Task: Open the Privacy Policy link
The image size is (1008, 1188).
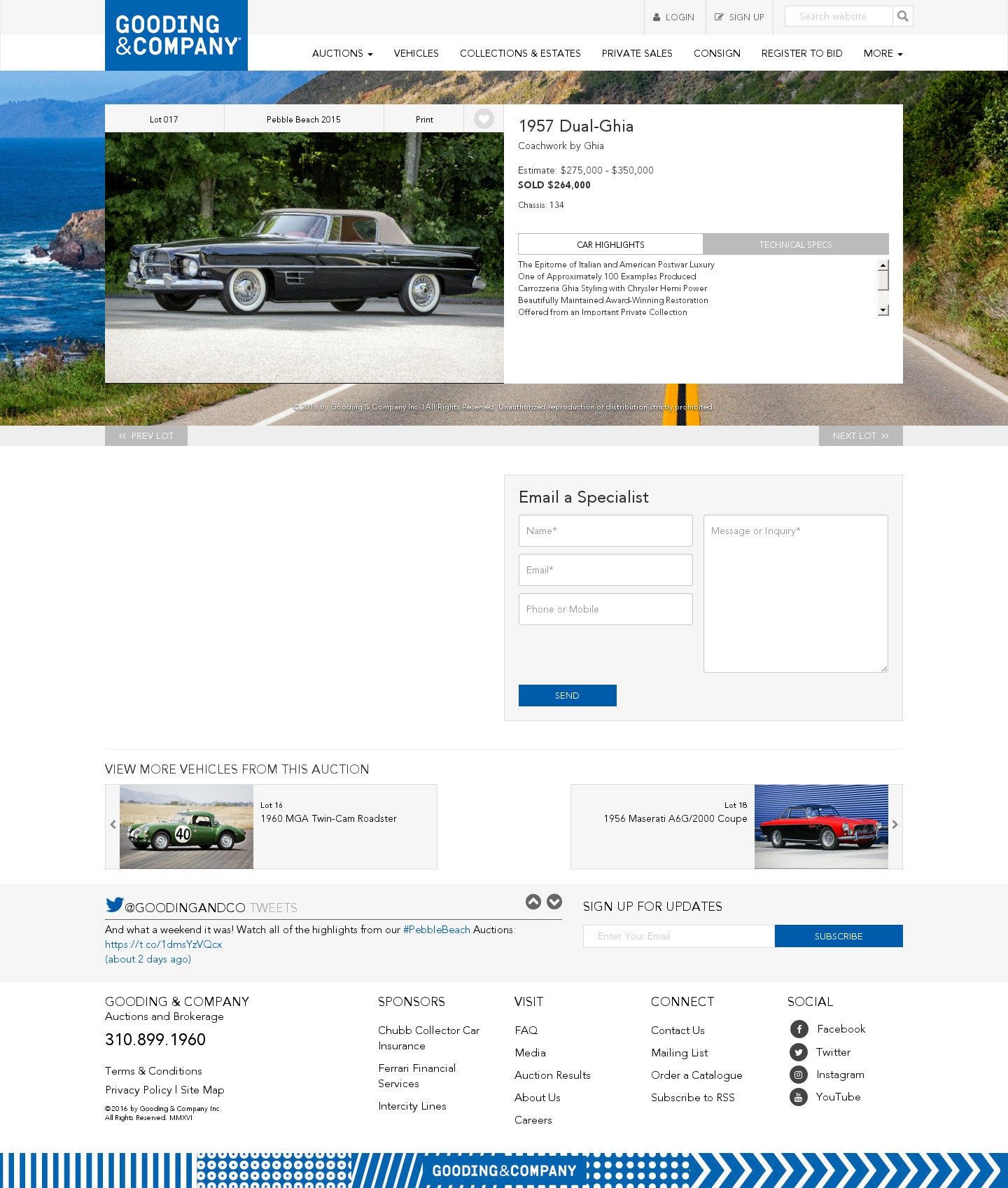Action: (139, 1090)
